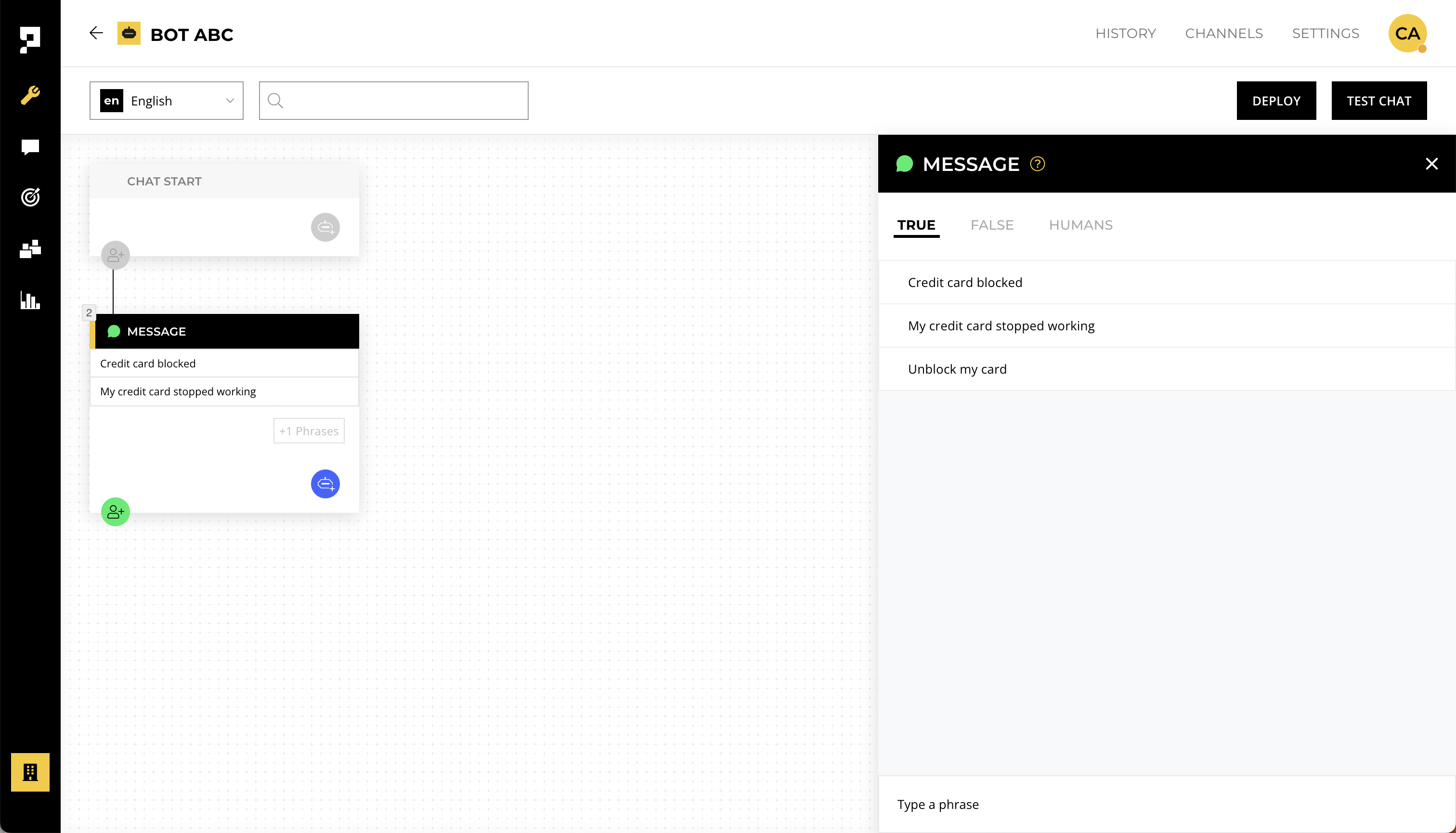The image size is (1456, 833).
Task: Open the CA user avatar menu
Action: 1407,33
